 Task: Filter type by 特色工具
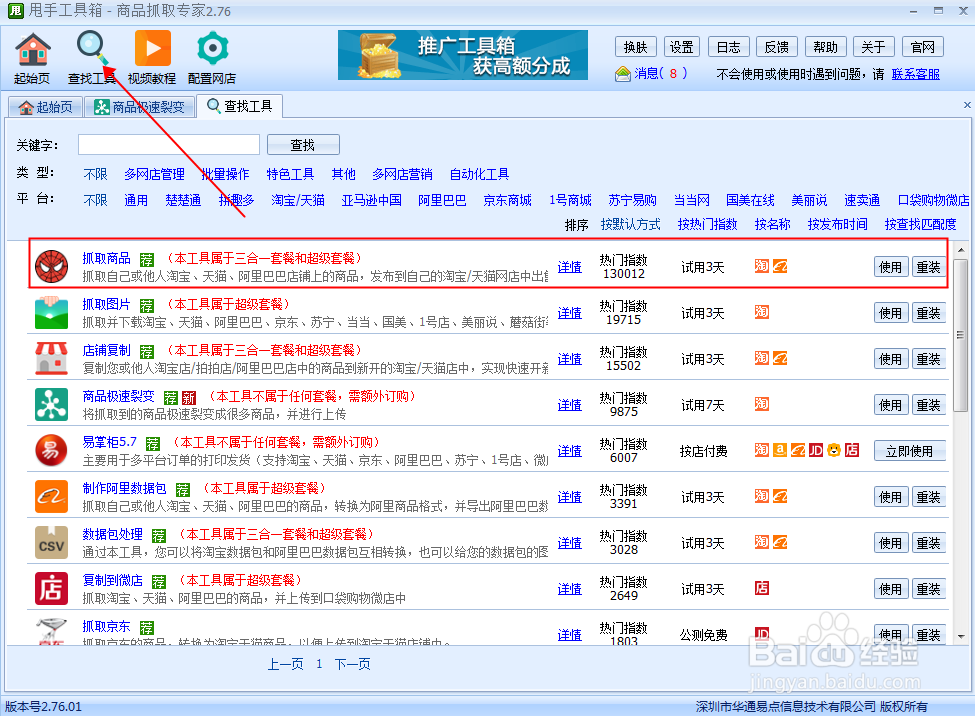(290, 174)
